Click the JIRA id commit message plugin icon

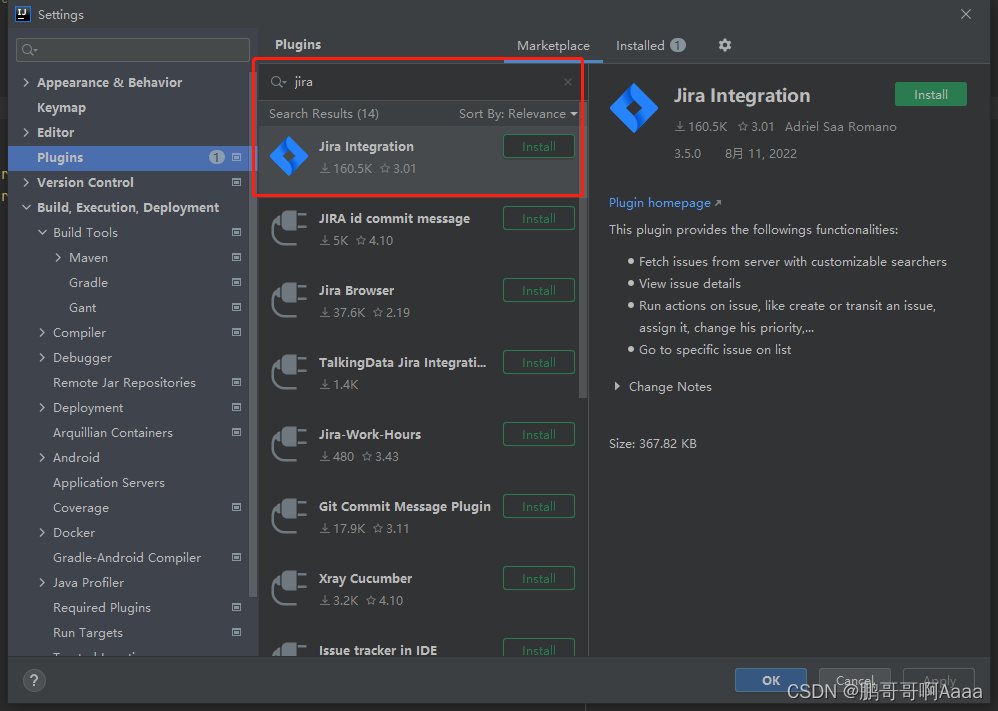click(x=289, y=228)
